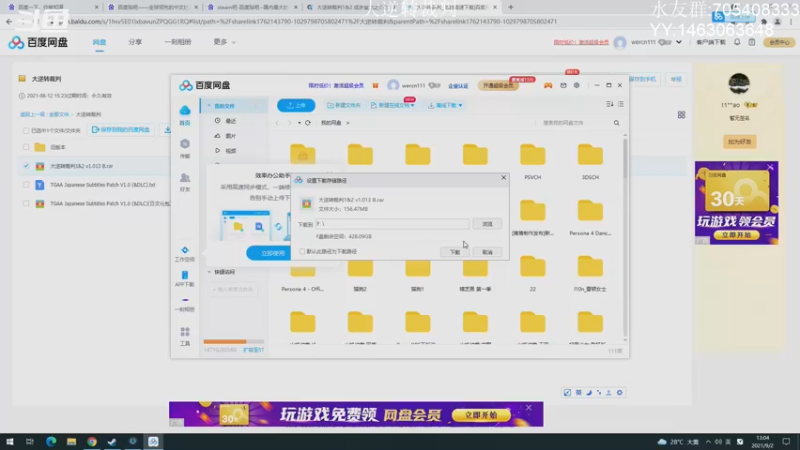
Task: Click the download path input field
Action: [x=392, y=224]
